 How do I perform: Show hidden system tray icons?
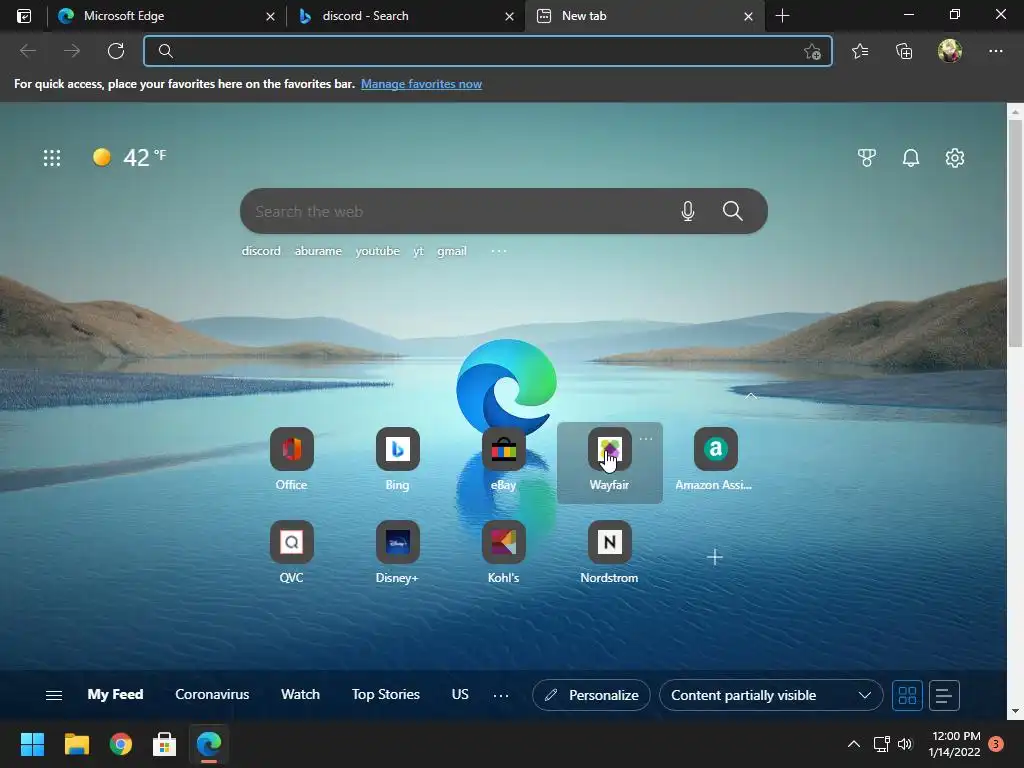point(854,744)
